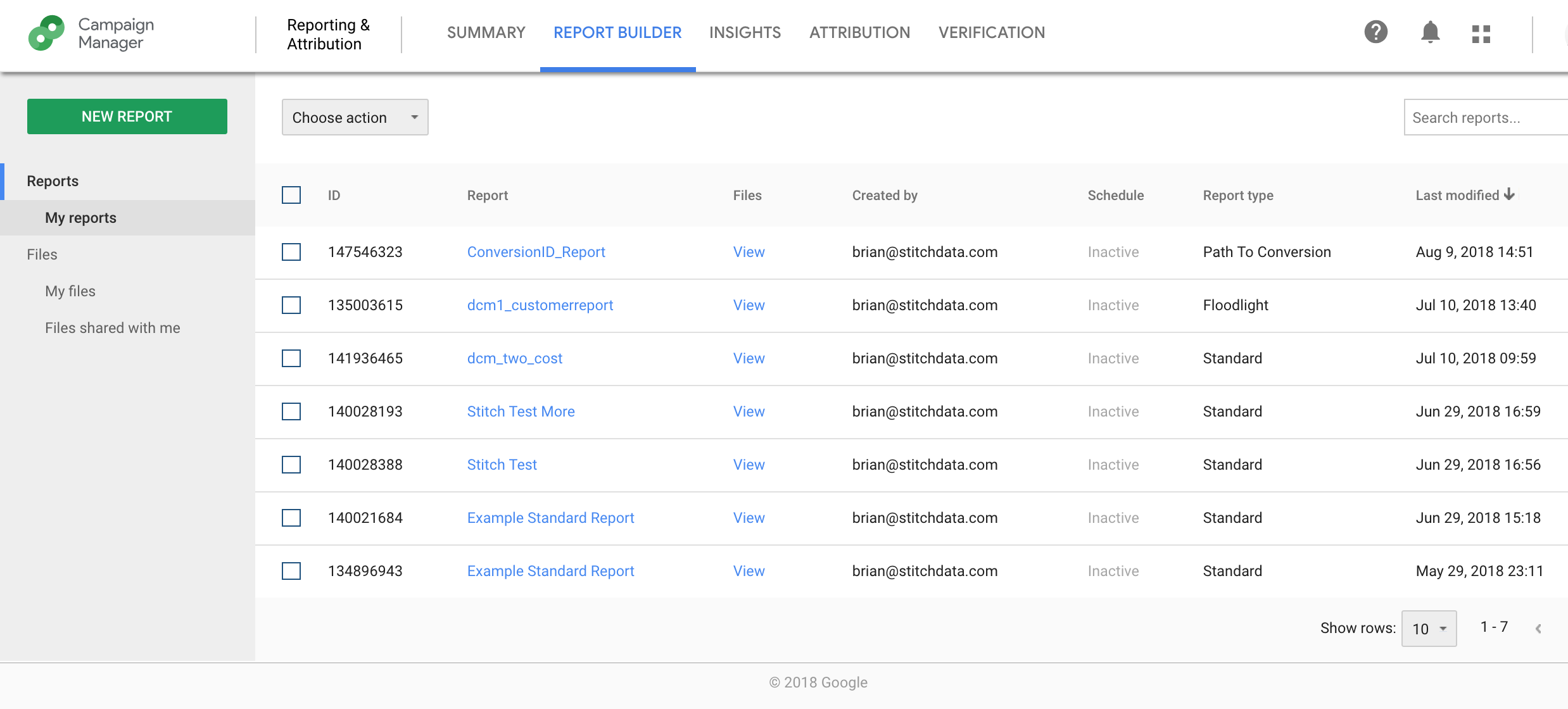Change Show rows using its dropdown

pos(1429,628)
